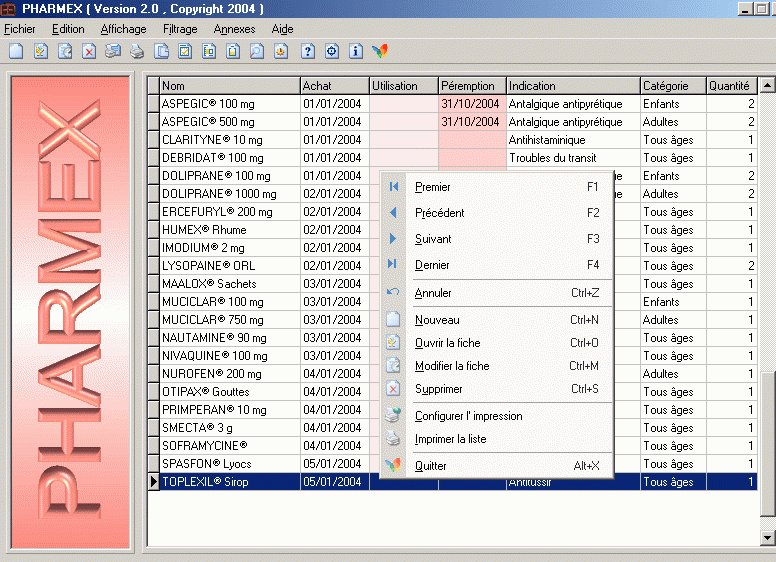Choose Premier in the context menu
This screenshot has height=562, width=776.
[x=497, y=187]
